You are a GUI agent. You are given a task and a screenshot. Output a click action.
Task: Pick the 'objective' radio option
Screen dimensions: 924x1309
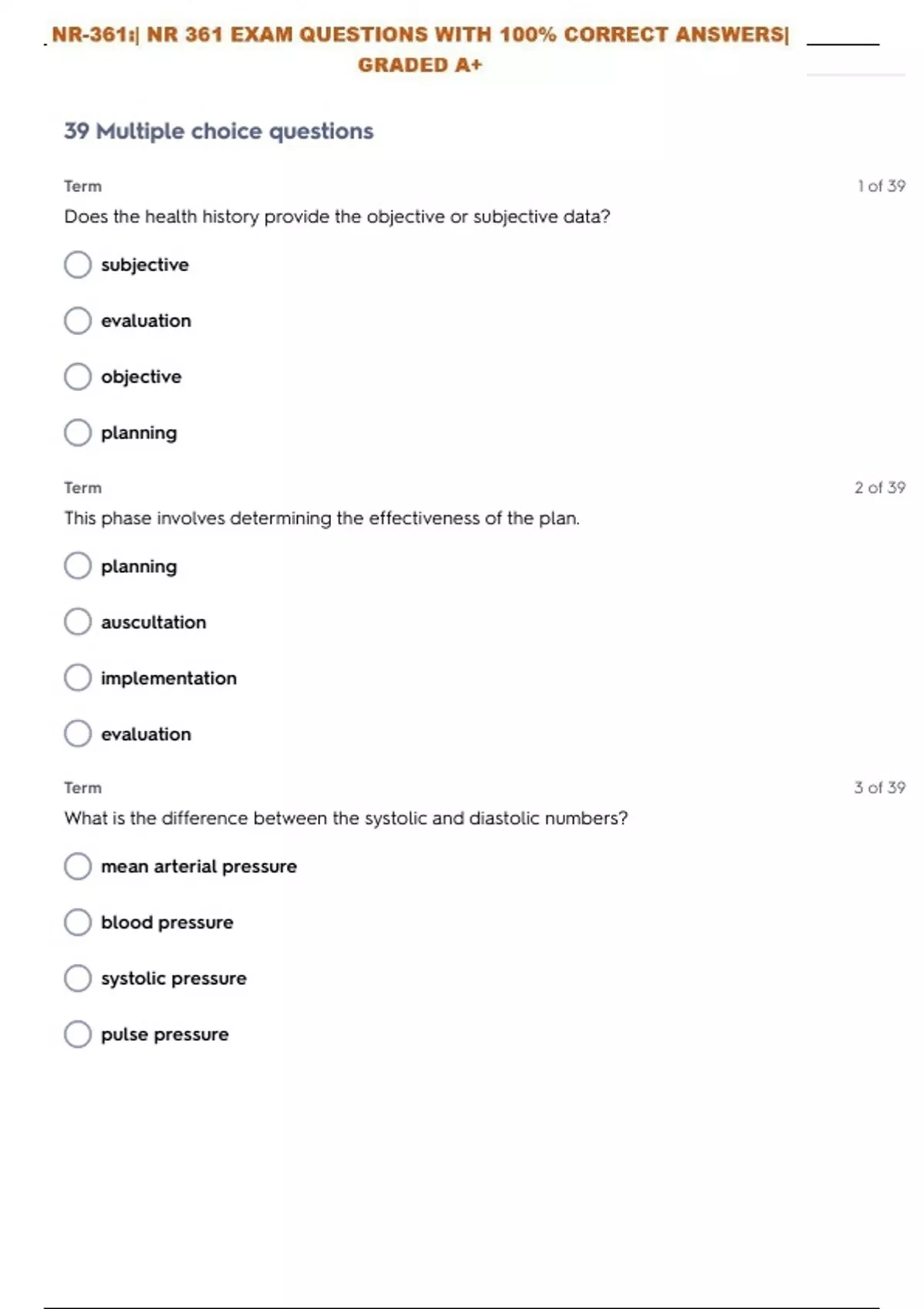pos(78,377)
